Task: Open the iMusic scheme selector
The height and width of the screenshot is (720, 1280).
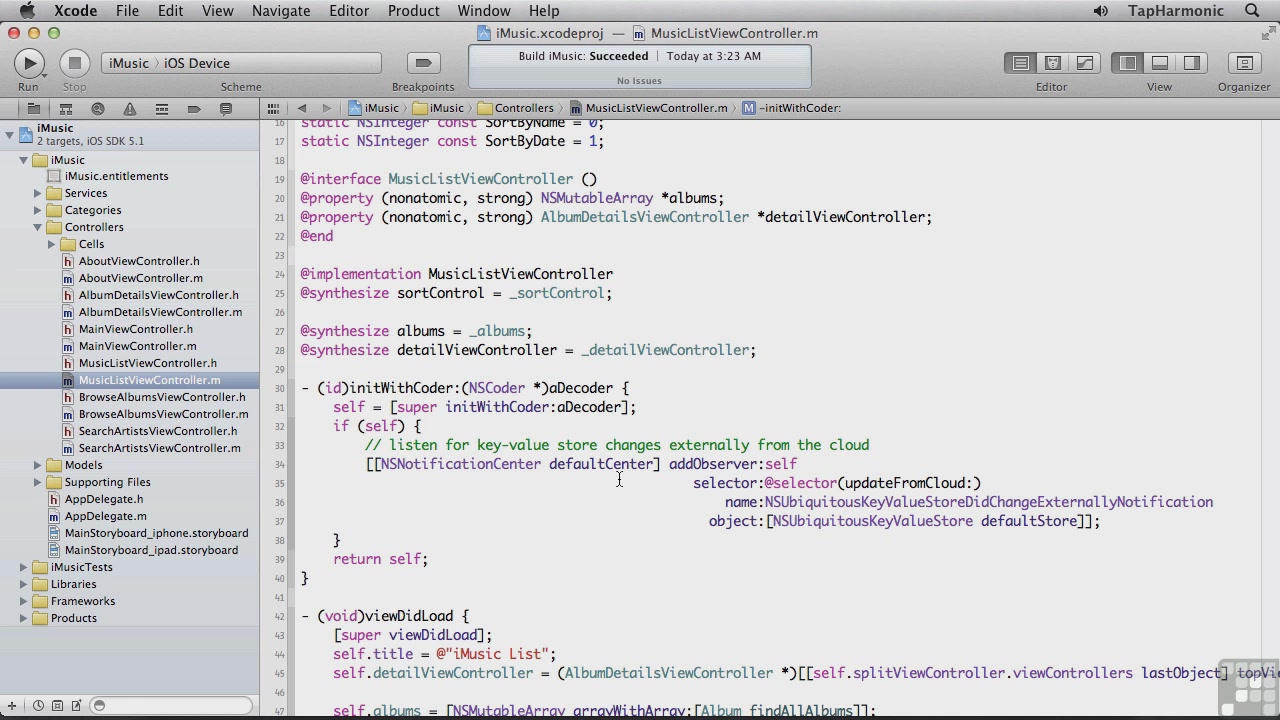Action: coord(129,63)
